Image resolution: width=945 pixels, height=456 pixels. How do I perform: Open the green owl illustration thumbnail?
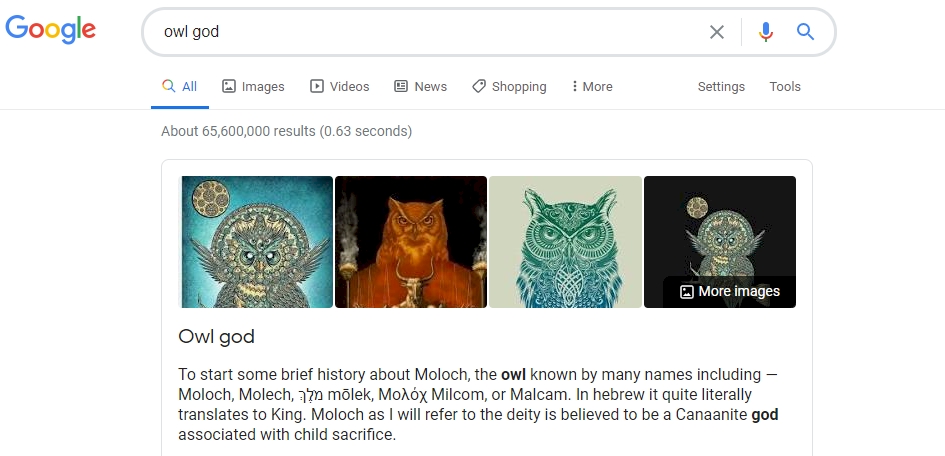pos(565,242)
